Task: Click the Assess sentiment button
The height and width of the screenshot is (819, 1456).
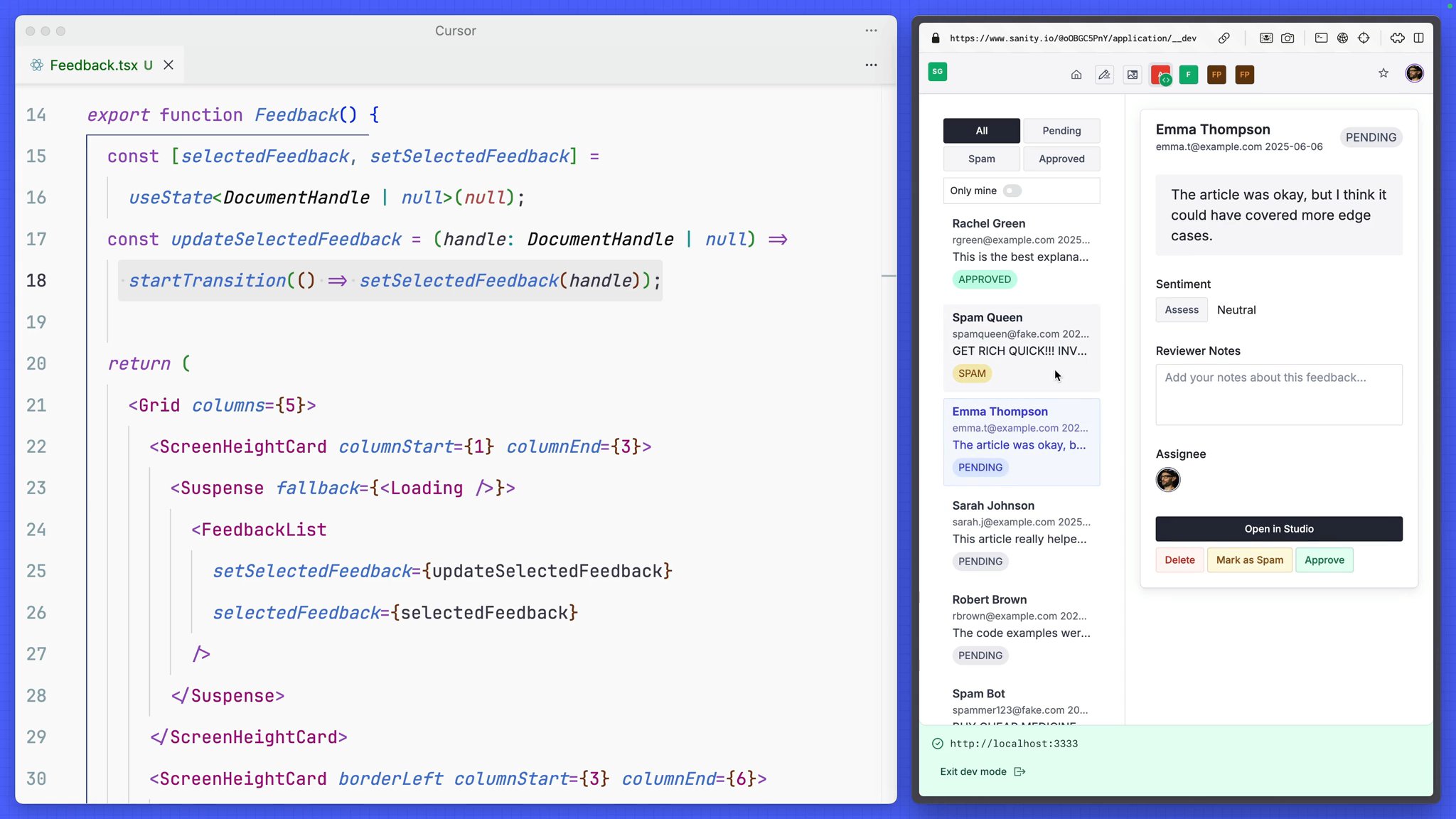Action: 1182,310
